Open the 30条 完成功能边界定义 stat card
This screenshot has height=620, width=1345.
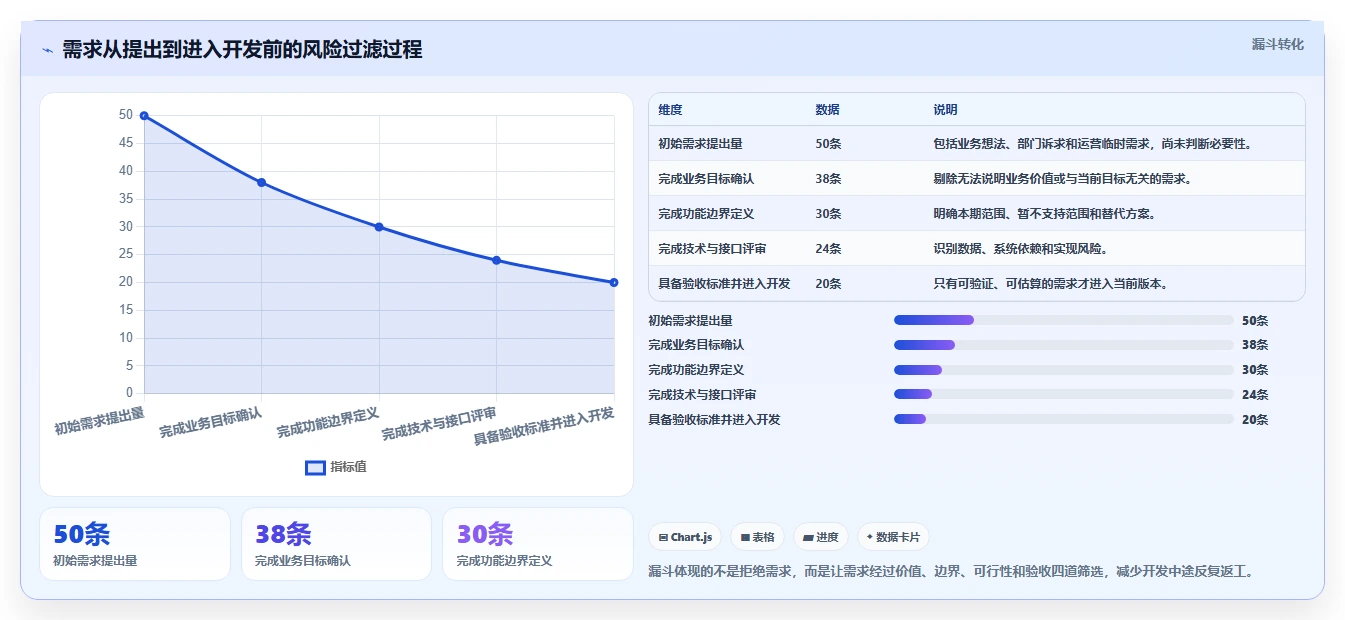(x=538, y=544)
